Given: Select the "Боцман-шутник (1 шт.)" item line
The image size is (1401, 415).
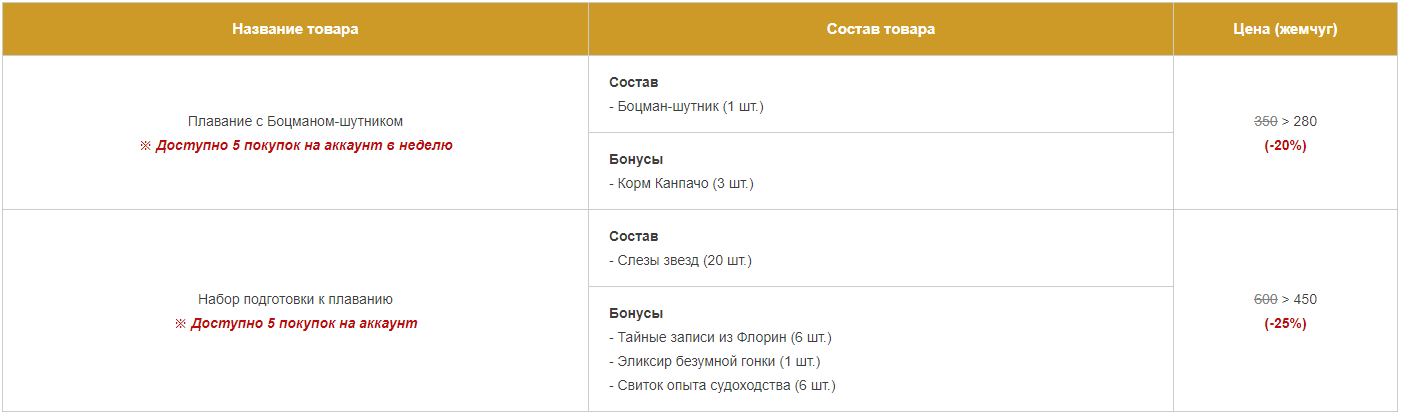Looking at the screenshot, I should [686, 106].
